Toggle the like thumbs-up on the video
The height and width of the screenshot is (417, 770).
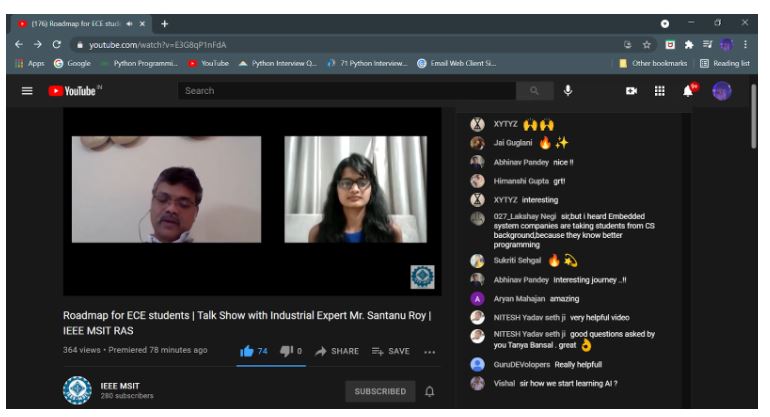[x=247, y=351]
